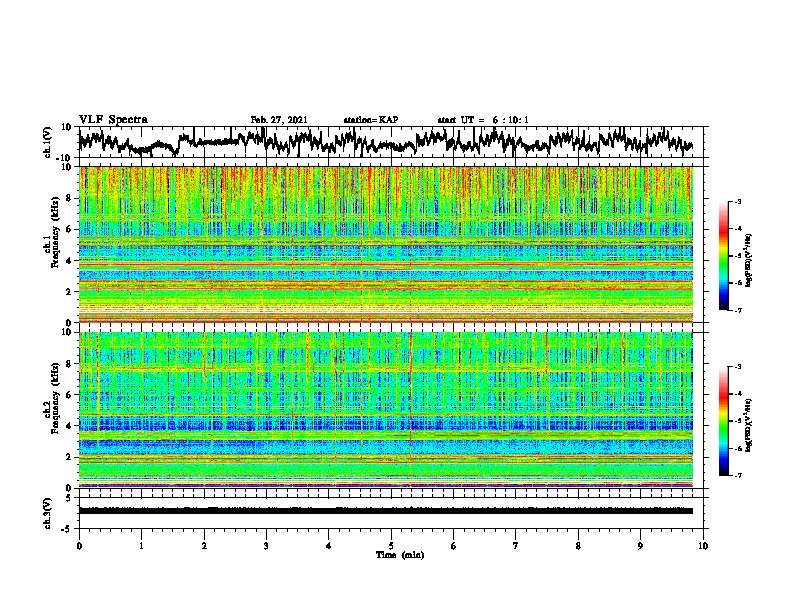Click the "ch.1(V)" waveform axis label
Viewport: 792px width, 612px height.
(x=48, y=142)
